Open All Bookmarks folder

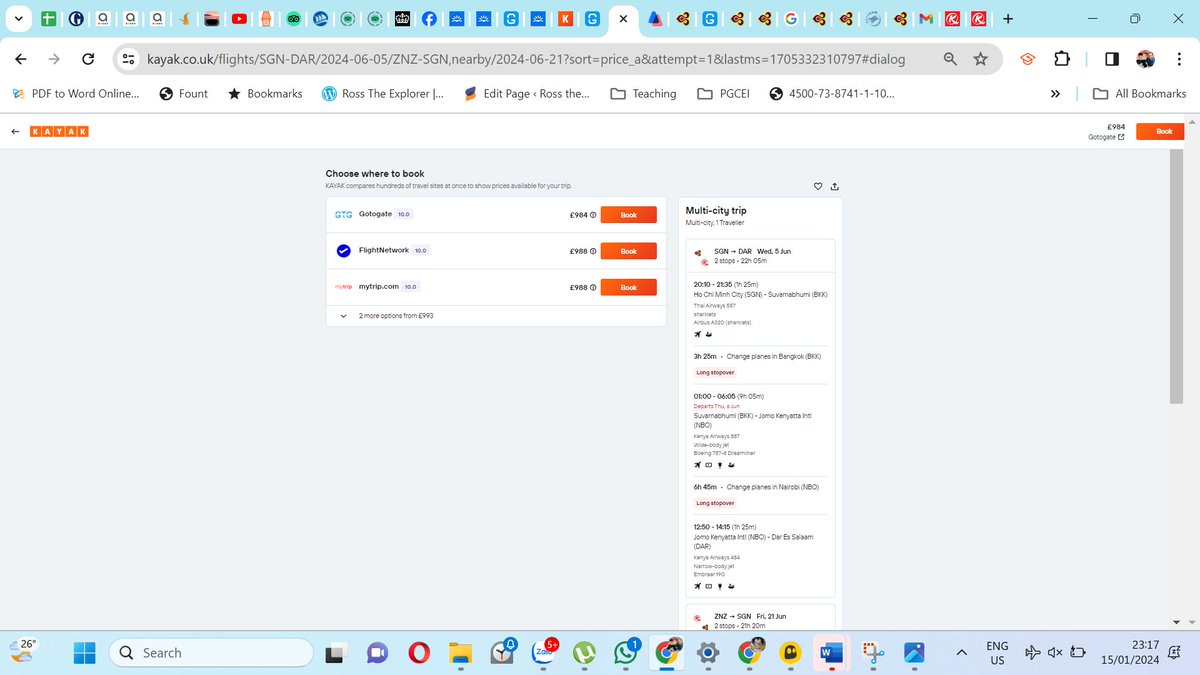pos(1140,94)
